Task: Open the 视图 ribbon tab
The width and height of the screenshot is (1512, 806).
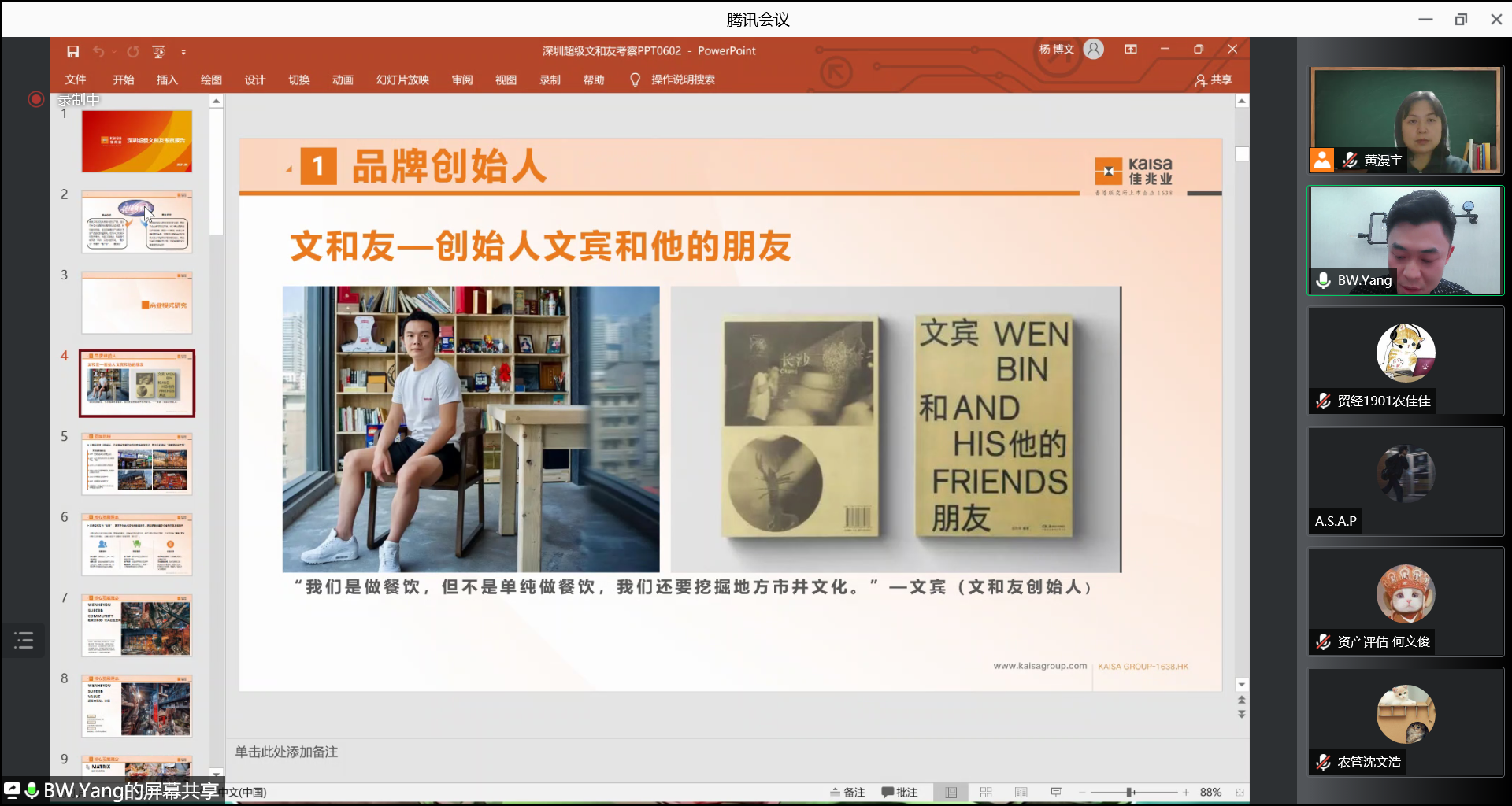Action: click(x=506, y=79)
